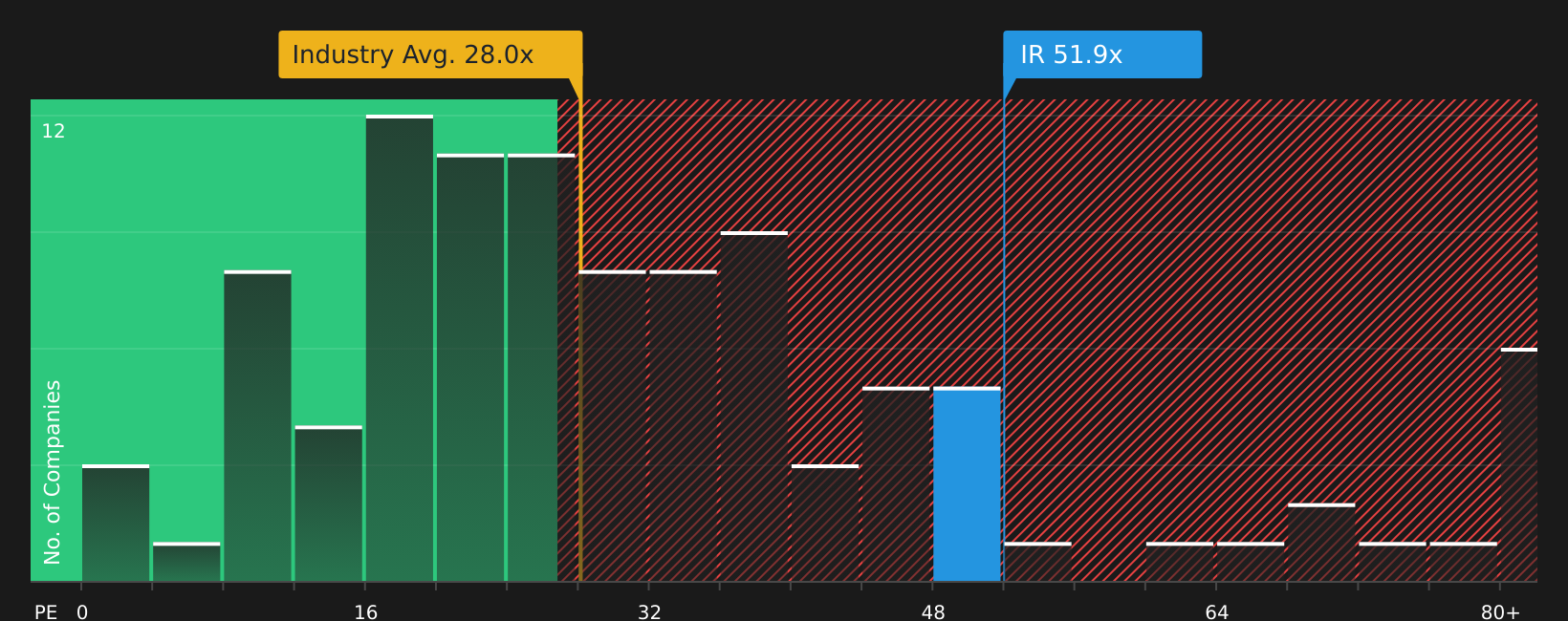1568x621 pixels.
Task: Click the bar for PE 20–24
Action: [470, 368]
